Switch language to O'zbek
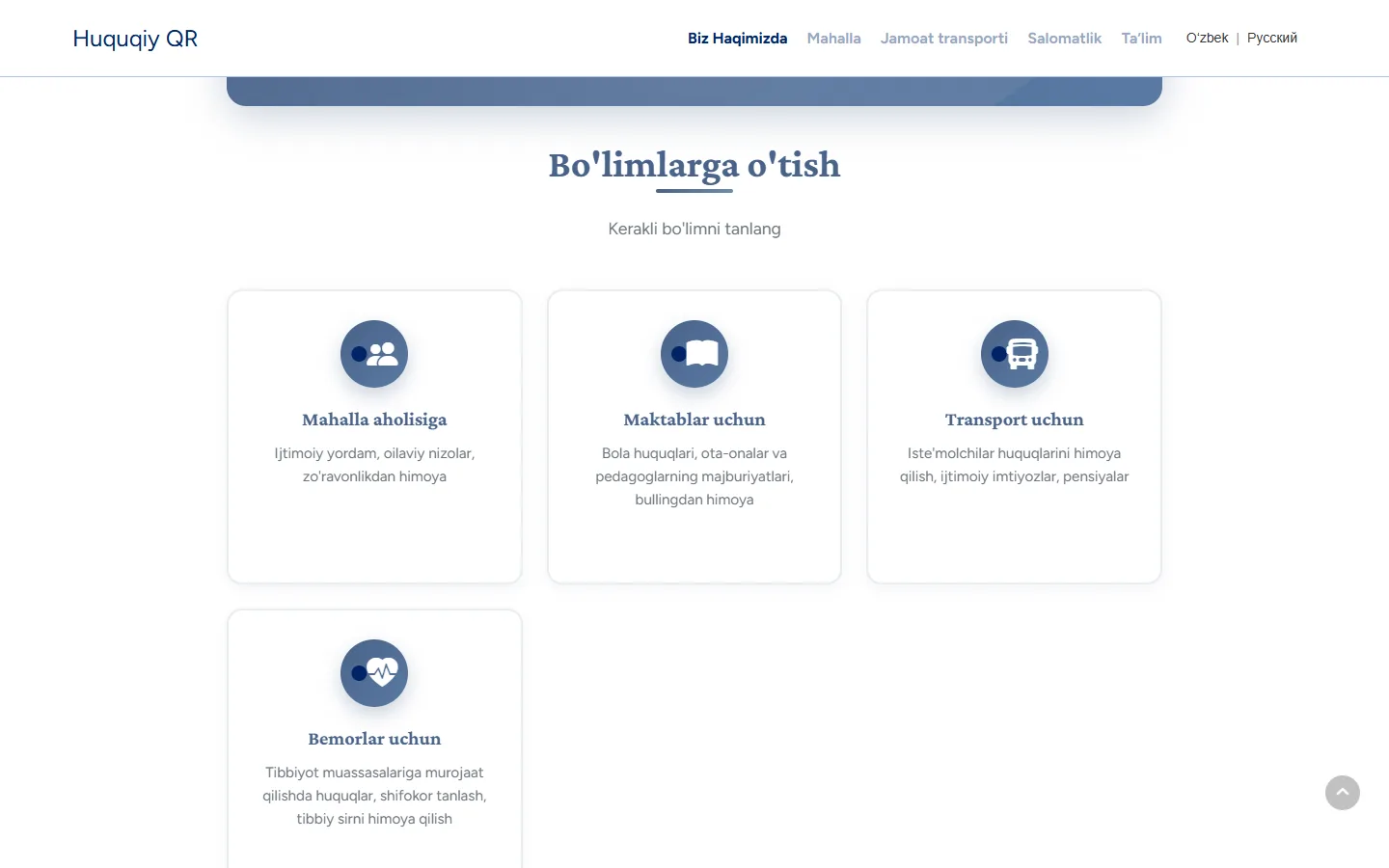This screenshot has height=868, width=1389. coord(1207,38)
